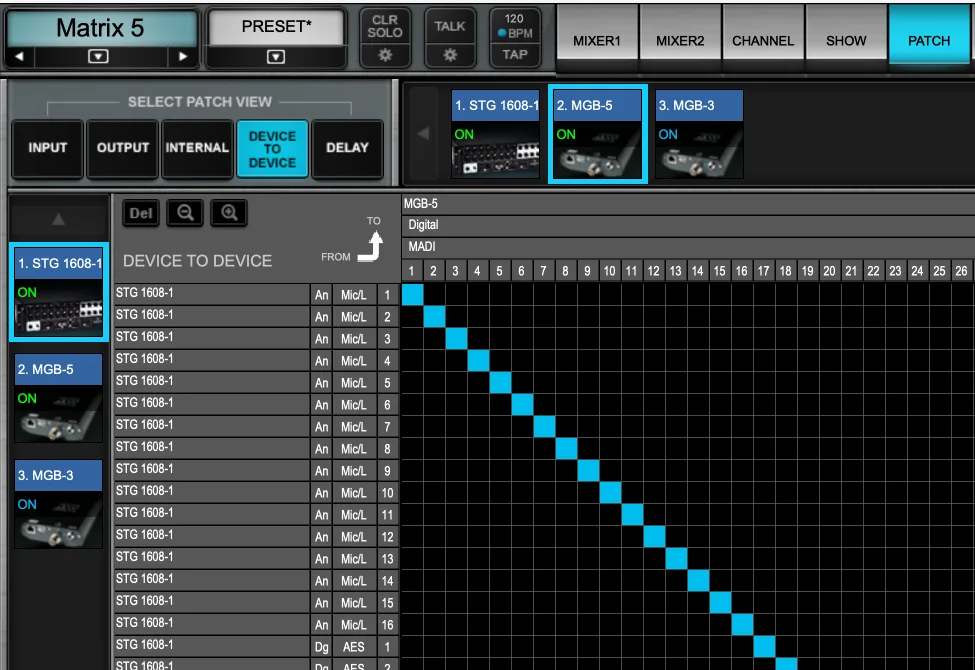Remove the patch from Mic/L 1 to MADI 1
This screenshot has width=975, height=670.
[412, 294]
